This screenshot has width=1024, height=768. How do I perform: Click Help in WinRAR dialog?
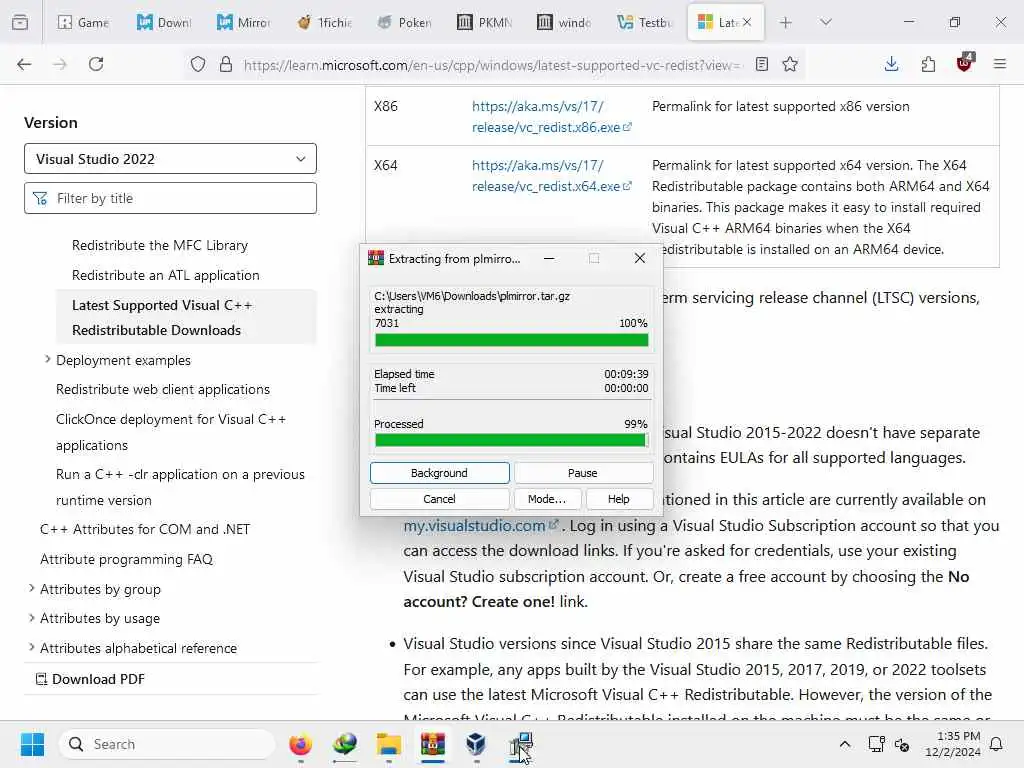tap(619, 499)
